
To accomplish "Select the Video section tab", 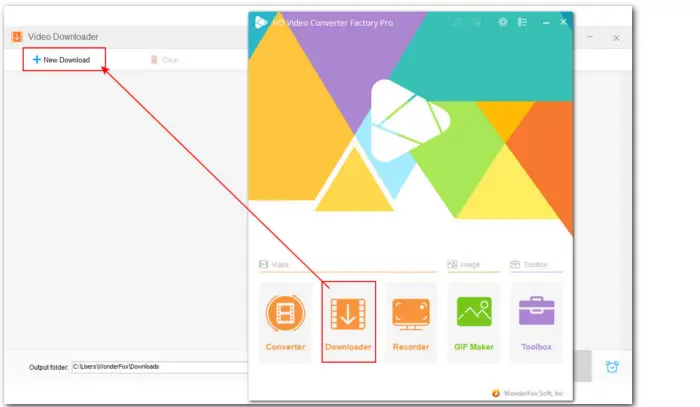I will pos(274,264).
